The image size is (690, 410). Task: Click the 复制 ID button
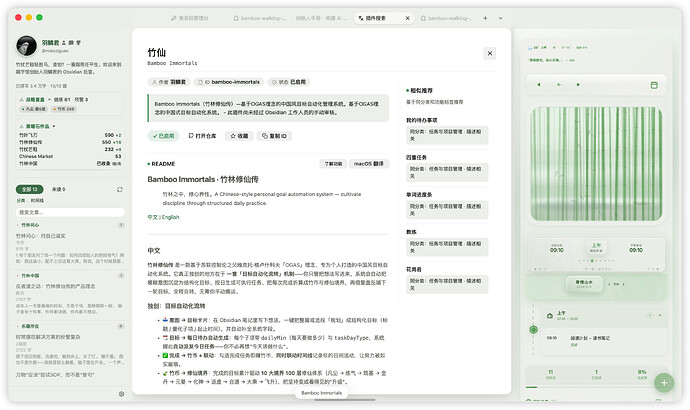tap(275, 136)
